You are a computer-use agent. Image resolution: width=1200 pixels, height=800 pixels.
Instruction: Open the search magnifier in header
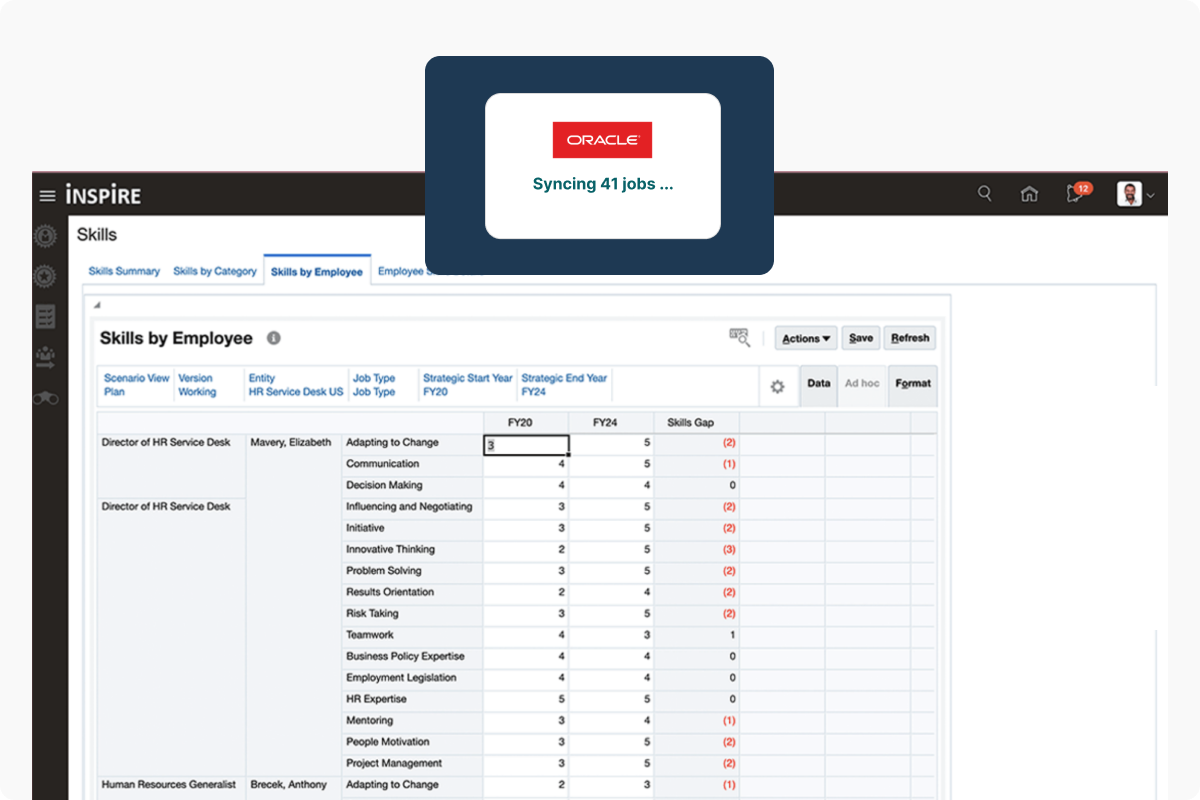[985, 194]
